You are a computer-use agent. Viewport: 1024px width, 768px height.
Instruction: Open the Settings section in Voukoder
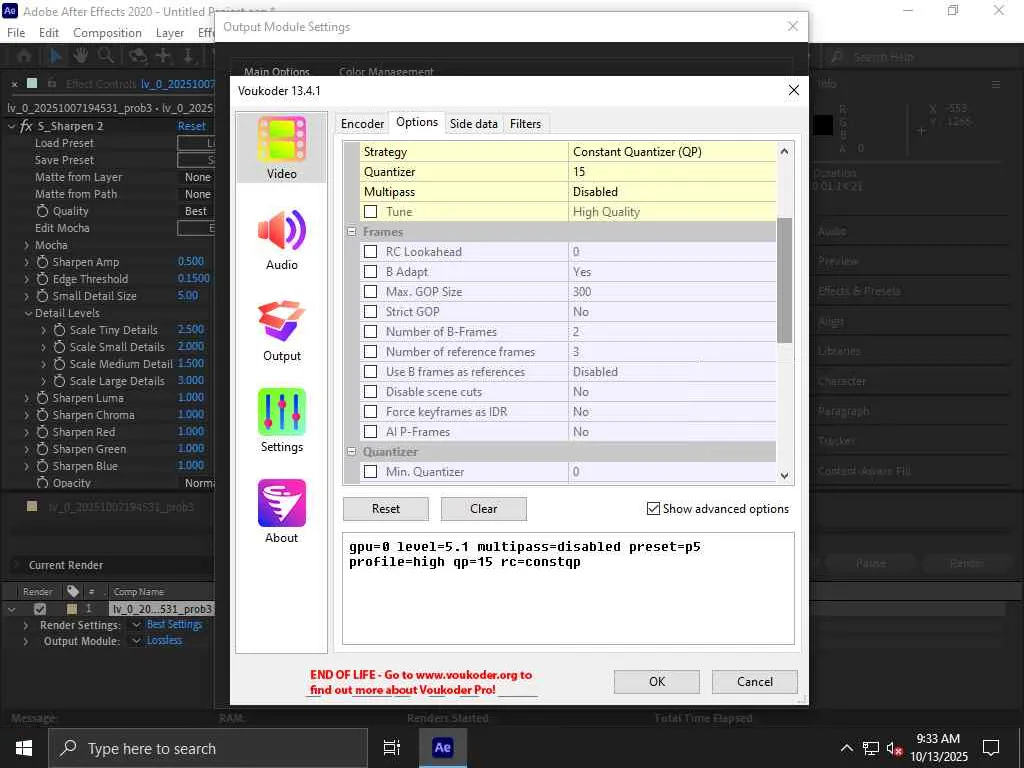(x=281, y=421)
